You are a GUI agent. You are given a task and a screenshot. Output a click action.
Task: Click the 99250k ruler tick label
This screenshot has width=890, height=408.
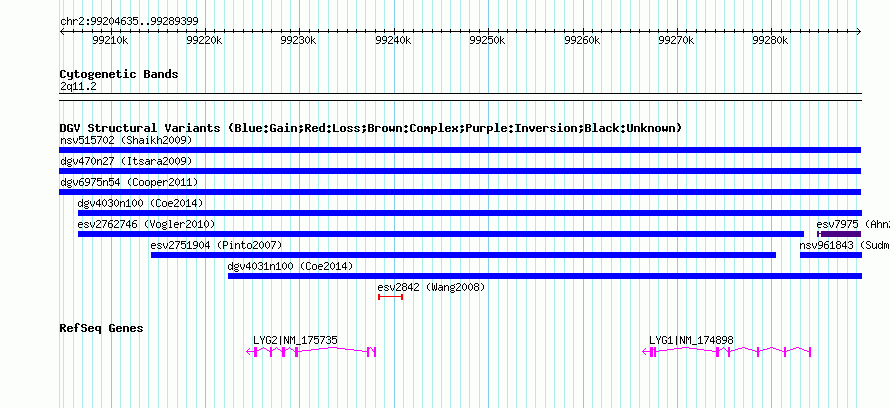[x=488, y=40]
